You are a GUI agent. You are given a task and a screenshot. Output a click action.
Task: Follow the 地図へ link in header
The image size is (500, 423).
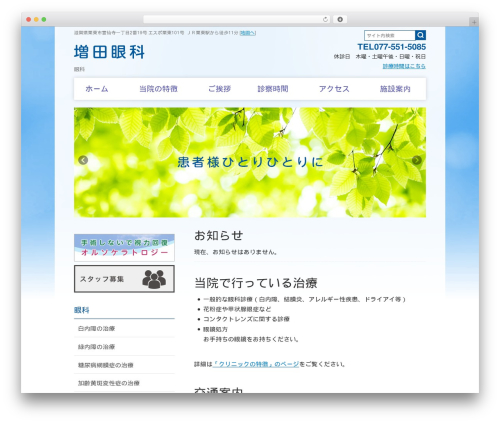coord(248,33)
